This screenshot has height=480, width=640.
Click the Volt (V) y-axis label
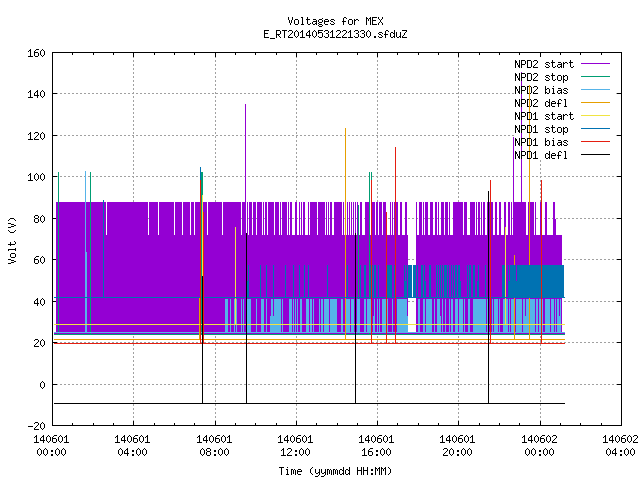point(12,240)
